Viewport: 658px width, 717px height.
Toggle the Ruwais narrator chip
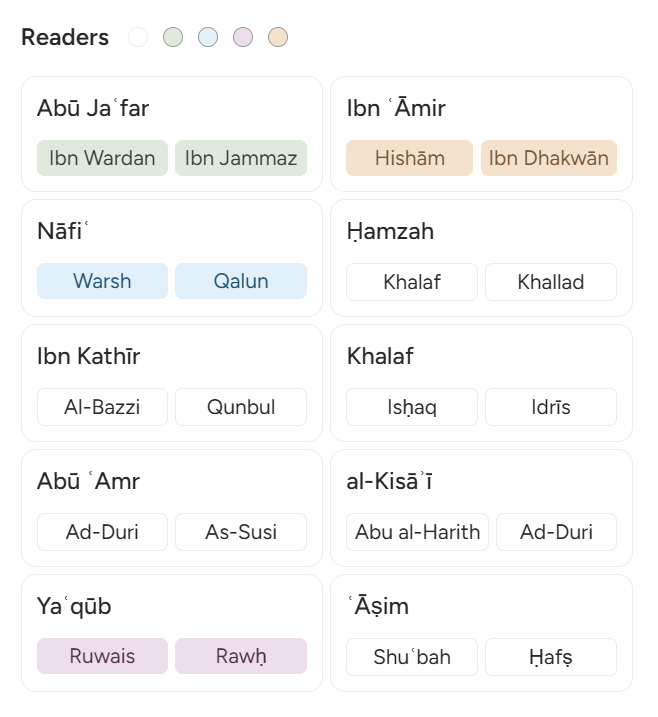(x=102, y=656)
